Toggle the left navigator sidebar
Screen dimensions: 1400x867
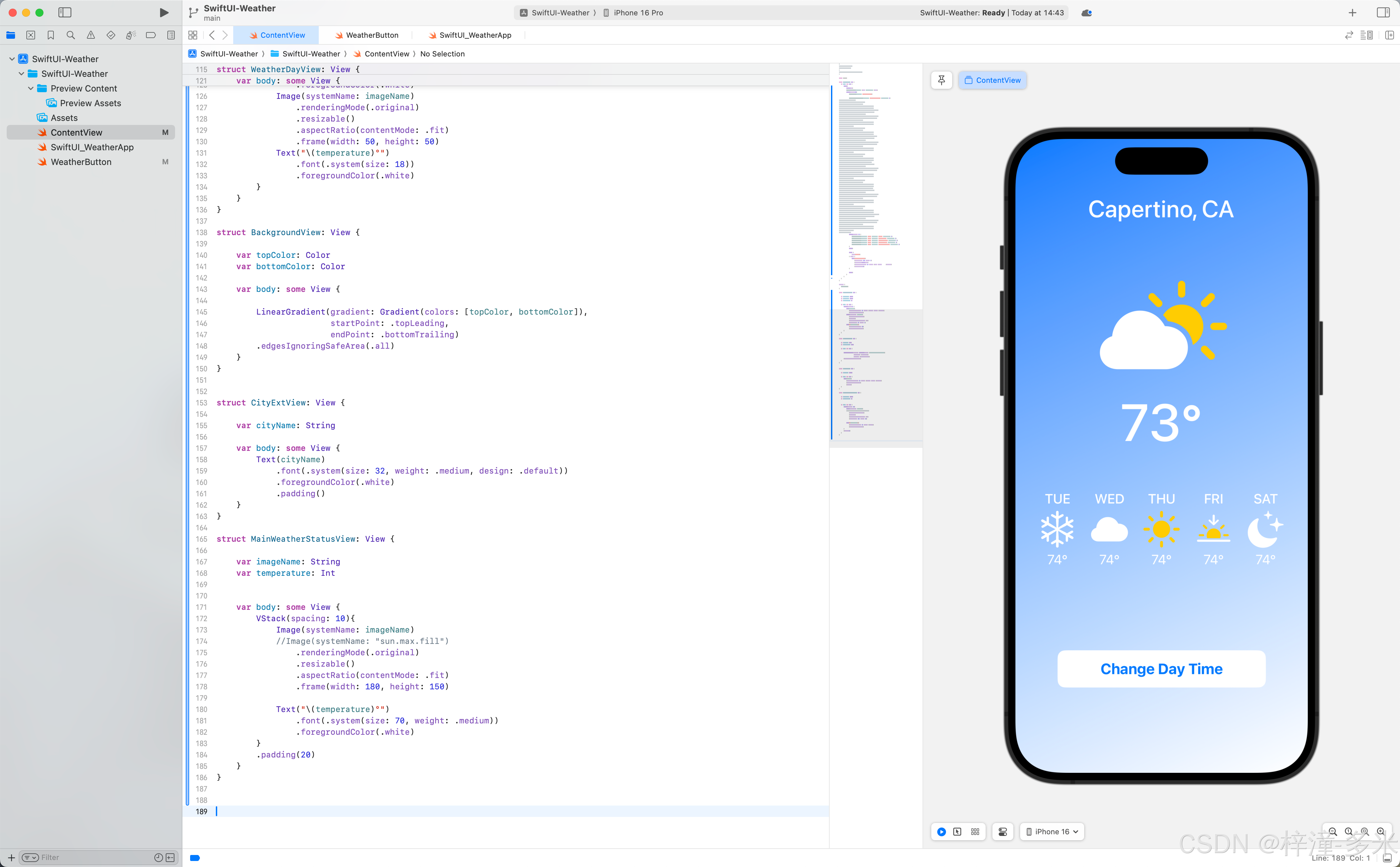click(x=65, y=13)
